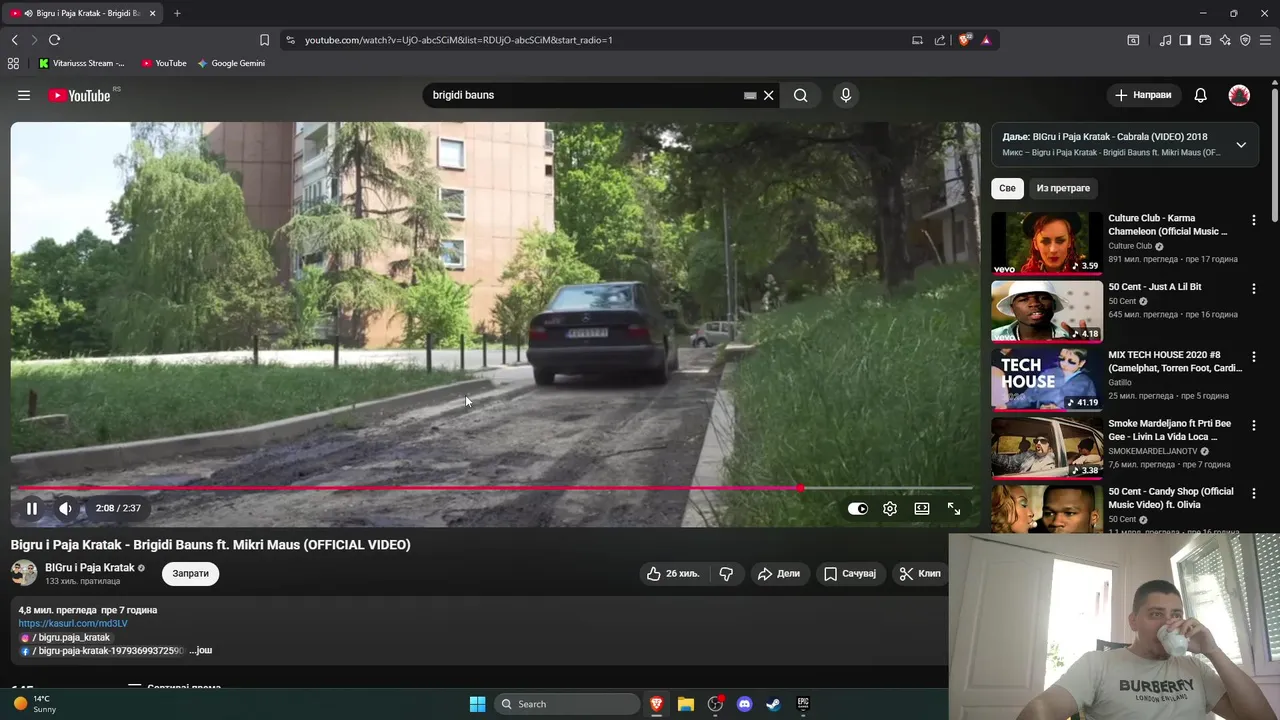The width and height of the screenshot is (1280, 720).
Task: Subscribe using the Запрати button
Action: (x=190, y=573)
